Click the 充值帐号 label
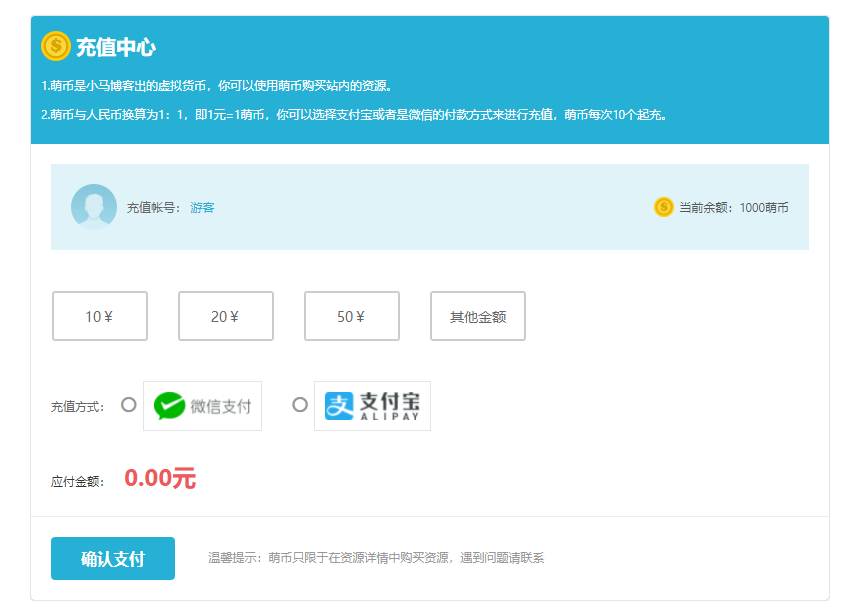 click(x=150, y=207)
